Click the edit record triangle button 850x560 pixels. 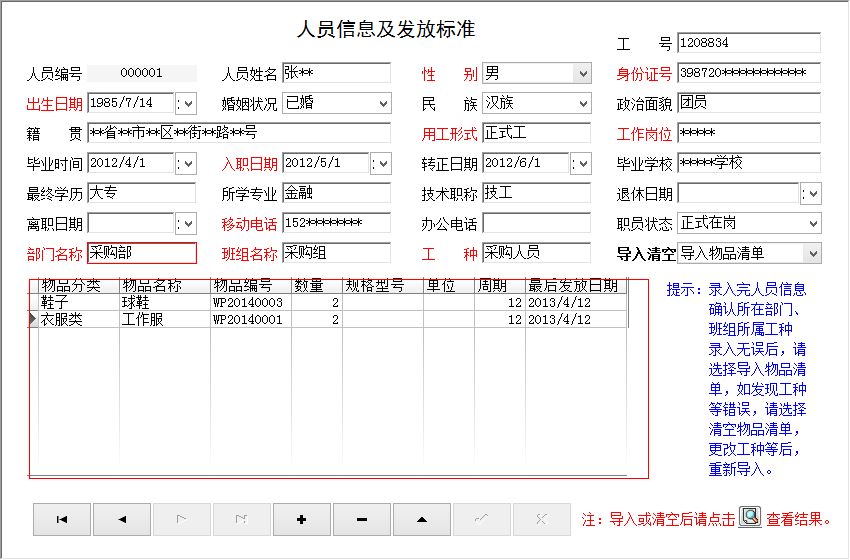[x=421, y=519]
